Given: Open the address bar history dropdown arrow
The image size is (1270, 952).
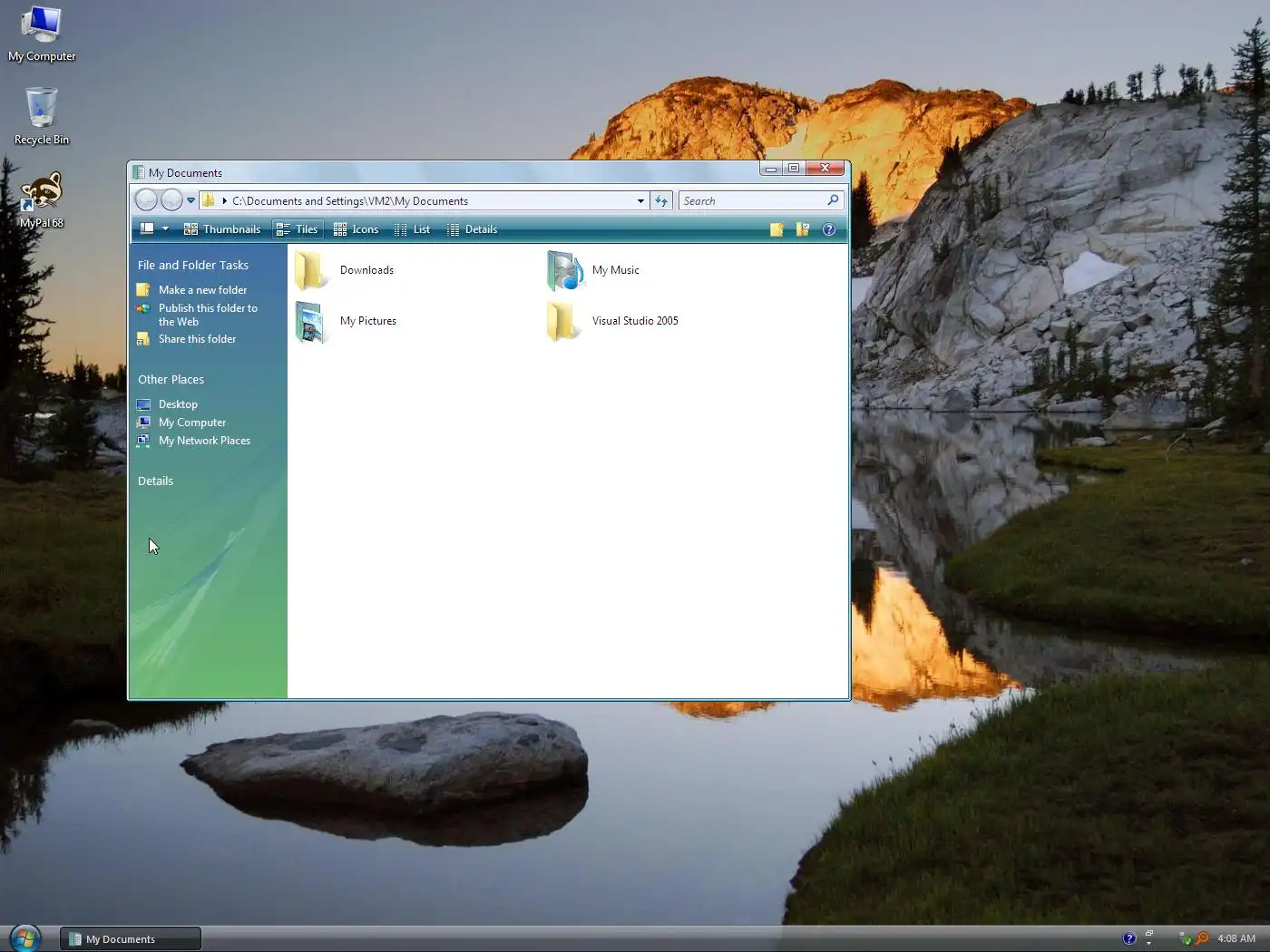Looking at the screenshot, I should click(x=640, y=201).
